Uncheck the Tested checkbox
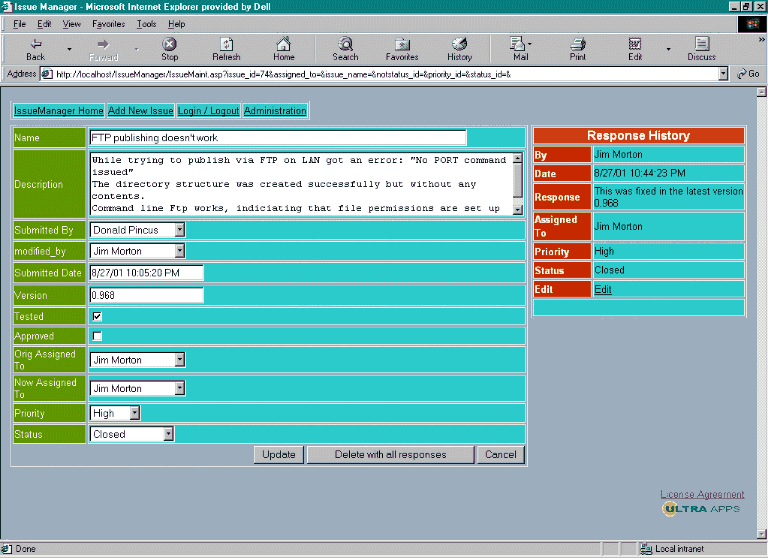This screenshot has width=768, height=558. 97,317
